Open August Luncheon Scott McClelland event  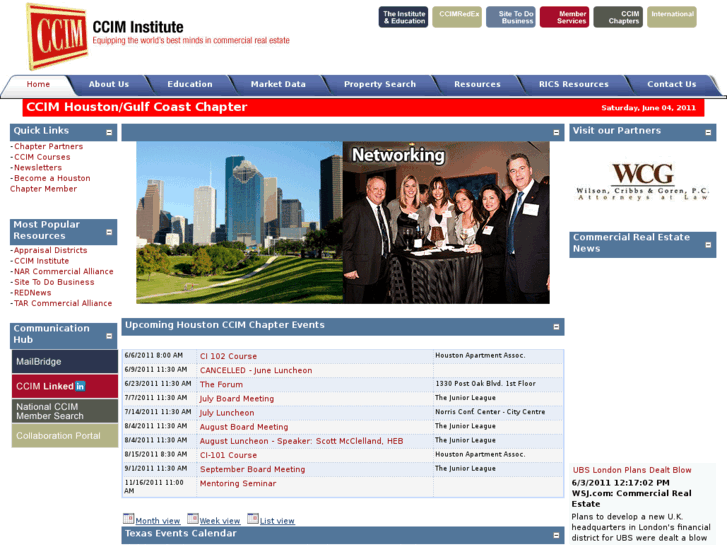click(301, 441)
